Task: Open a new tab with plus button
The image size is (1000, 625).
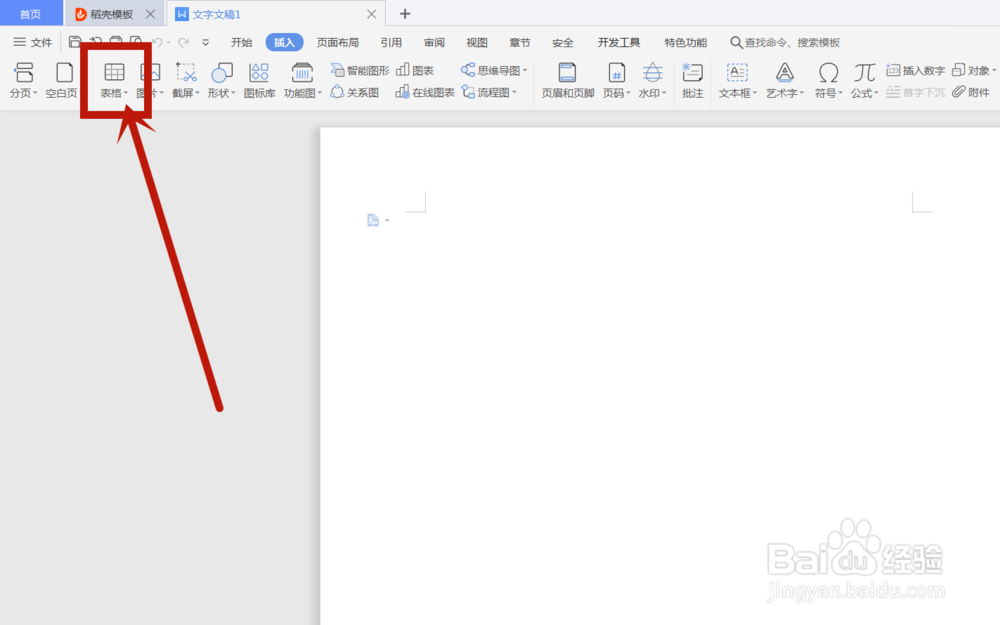Action: point(405,13)
